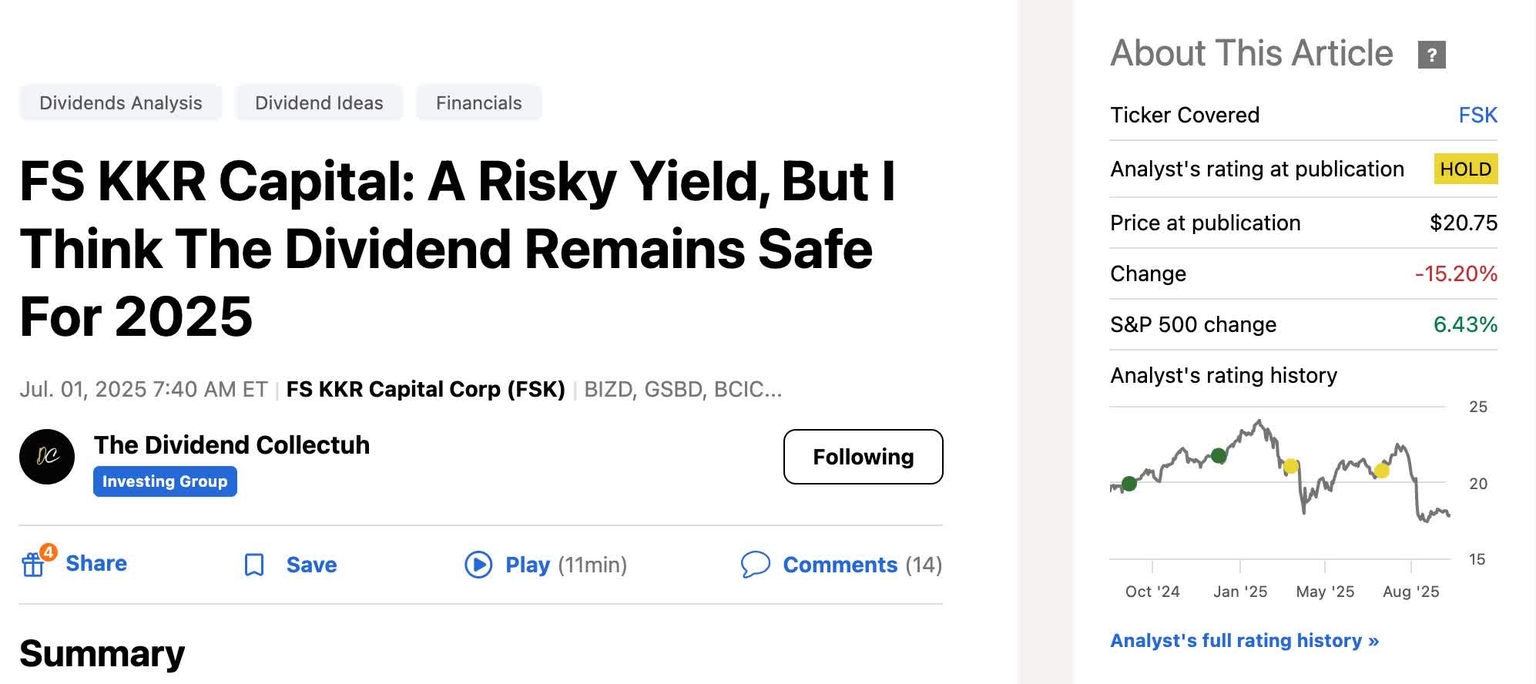Open comments by clicking the (14) count
This screenshot has height=684, width=1536.
tap(923, 564)
